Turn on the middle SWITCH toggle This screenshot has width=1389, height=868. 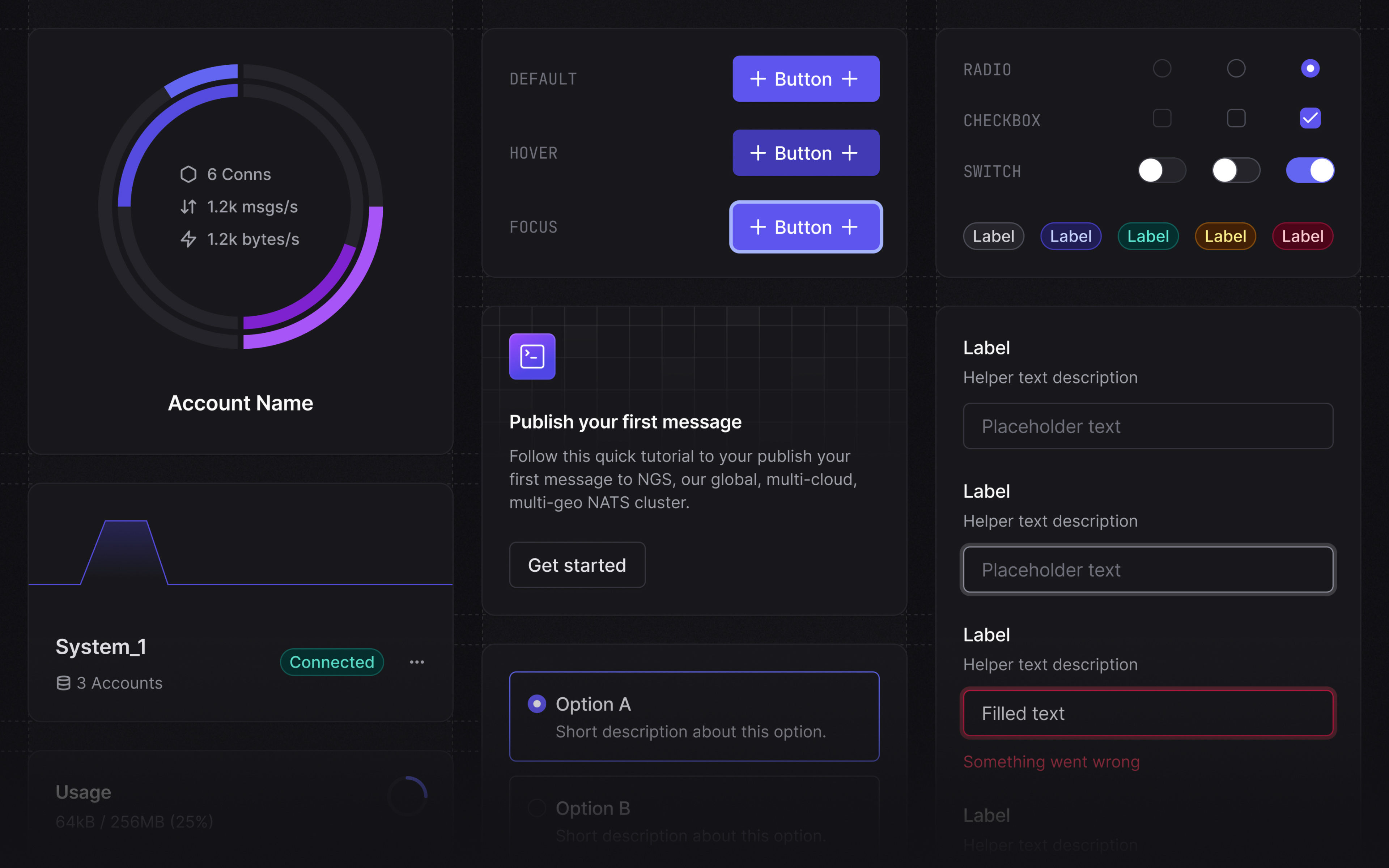tap(1236, 170)
